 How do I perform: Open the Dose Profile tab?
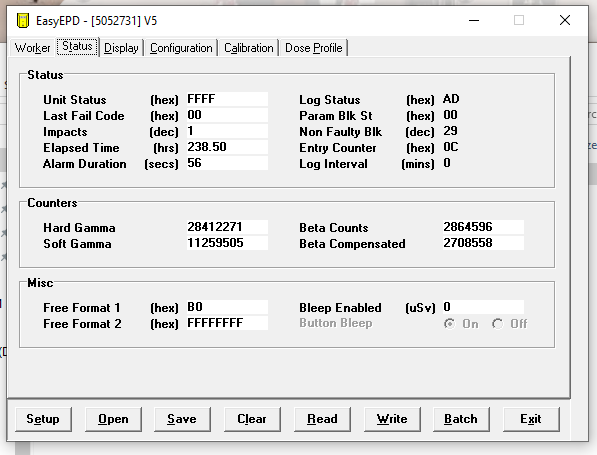pos(314,48)
